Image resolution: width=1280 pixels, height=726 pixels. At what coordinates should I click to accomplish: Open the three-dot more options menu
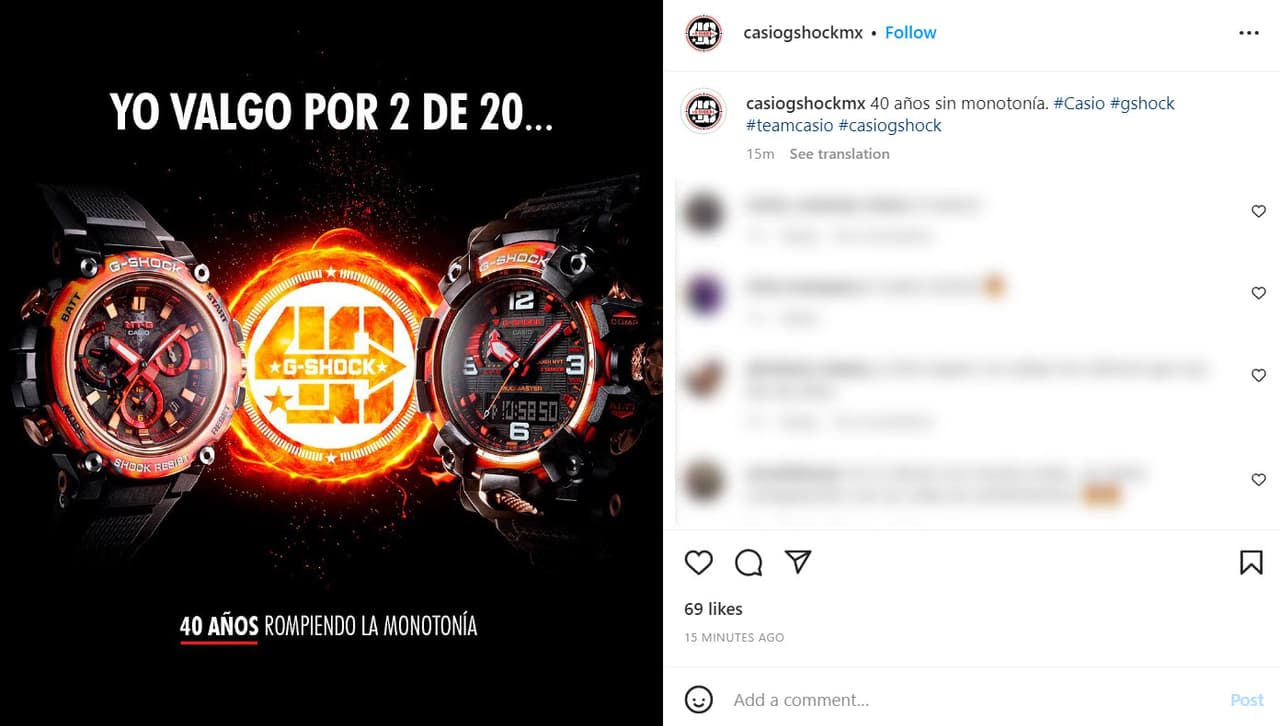click(x=1249, y=33)
